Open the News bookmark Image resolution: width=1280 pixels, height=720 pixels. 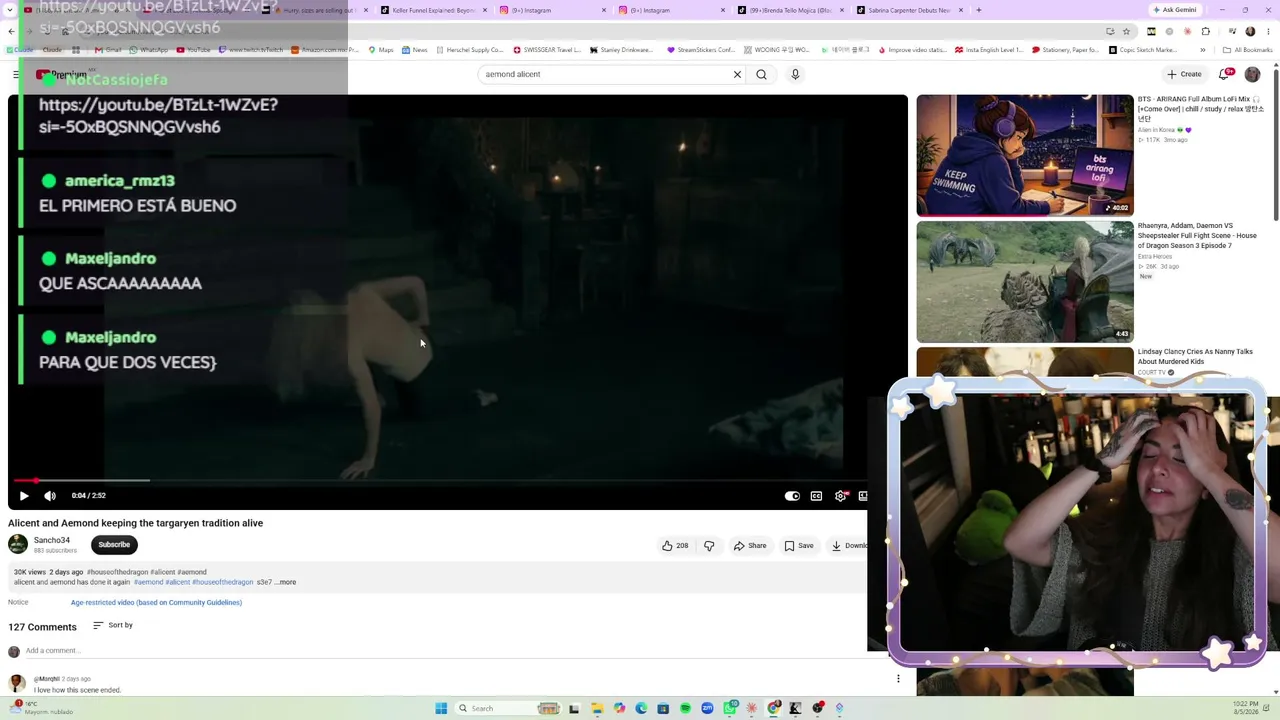pos(414,50)
